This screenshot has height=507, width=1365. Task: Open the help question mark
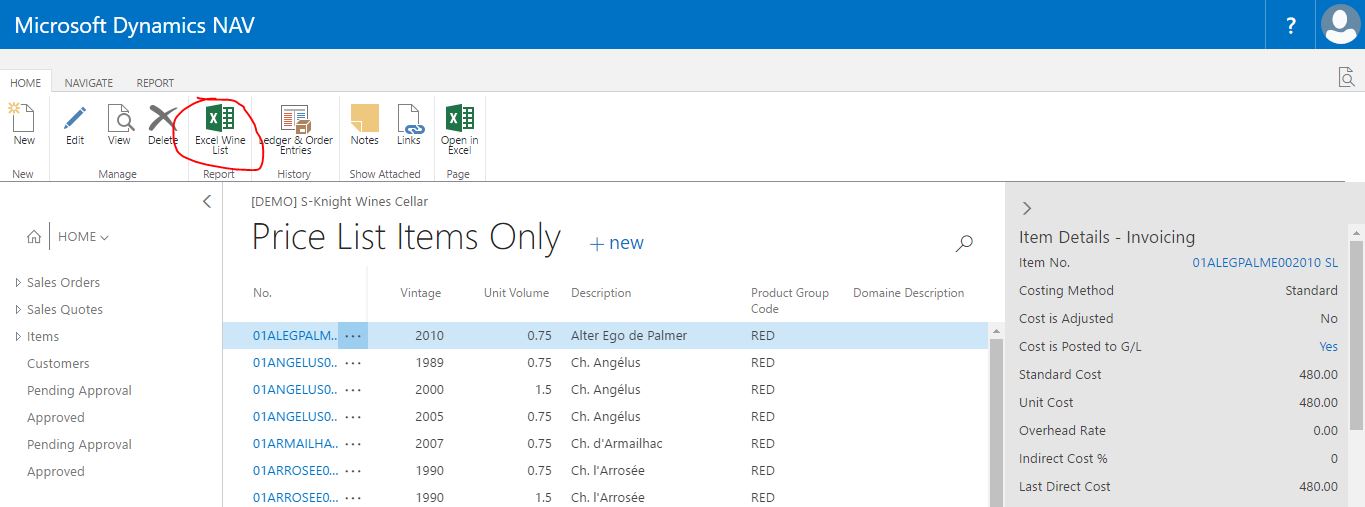pos(1292,25)
